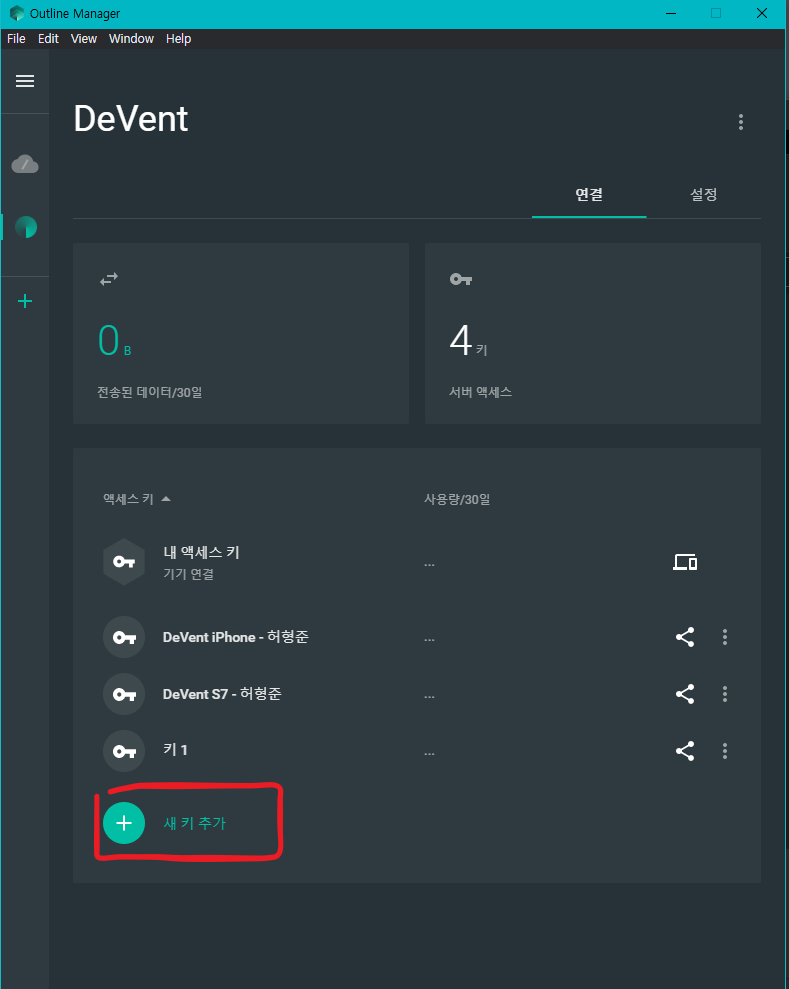Click the Outline Manager title bar logo

16,13
